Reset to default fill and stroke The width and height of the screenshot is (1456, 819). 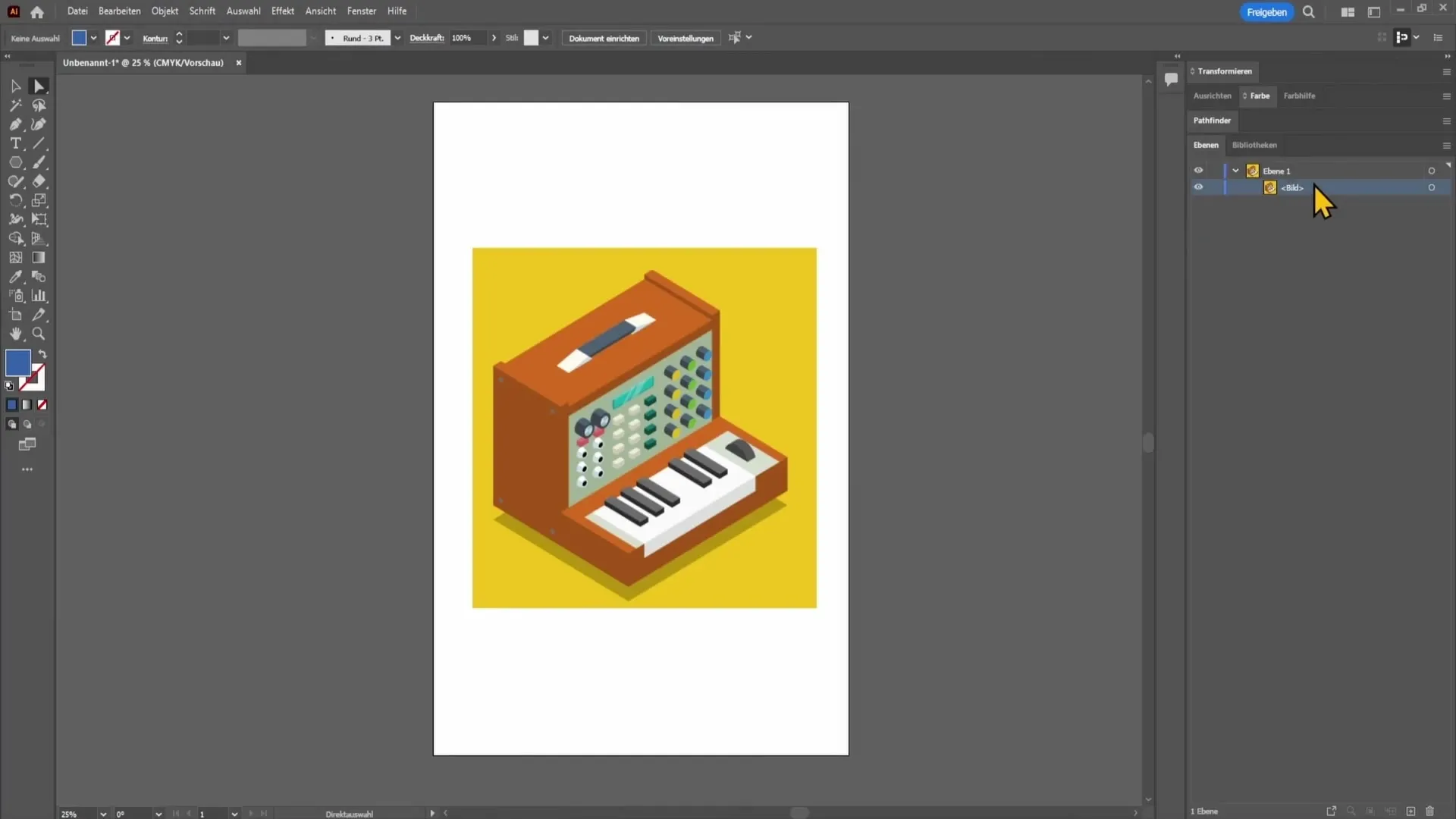(9, 386)
